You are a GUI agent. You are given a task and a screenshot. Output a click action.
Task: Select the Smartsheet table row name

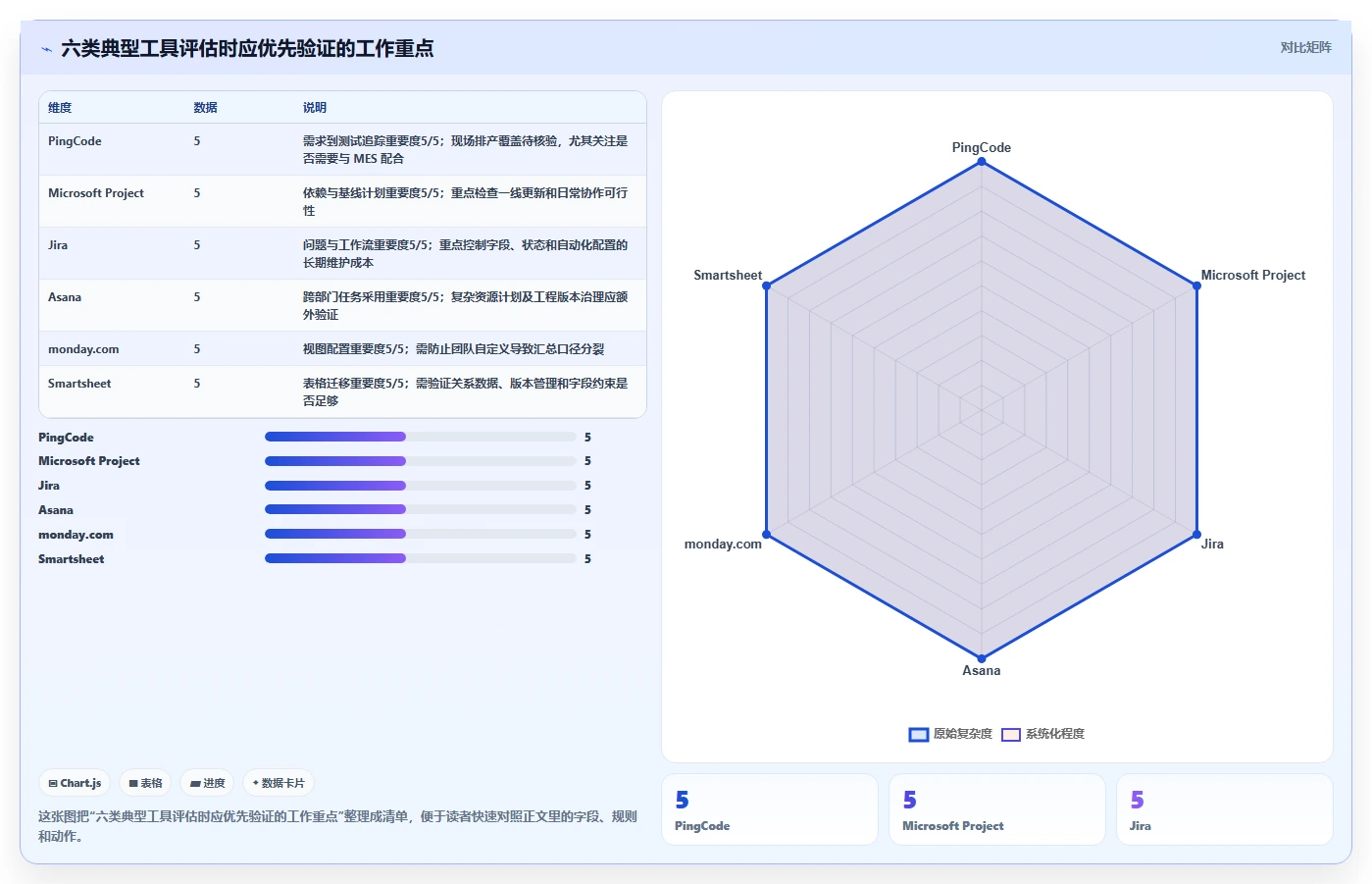pyautogui.click(x=79, y=384)
